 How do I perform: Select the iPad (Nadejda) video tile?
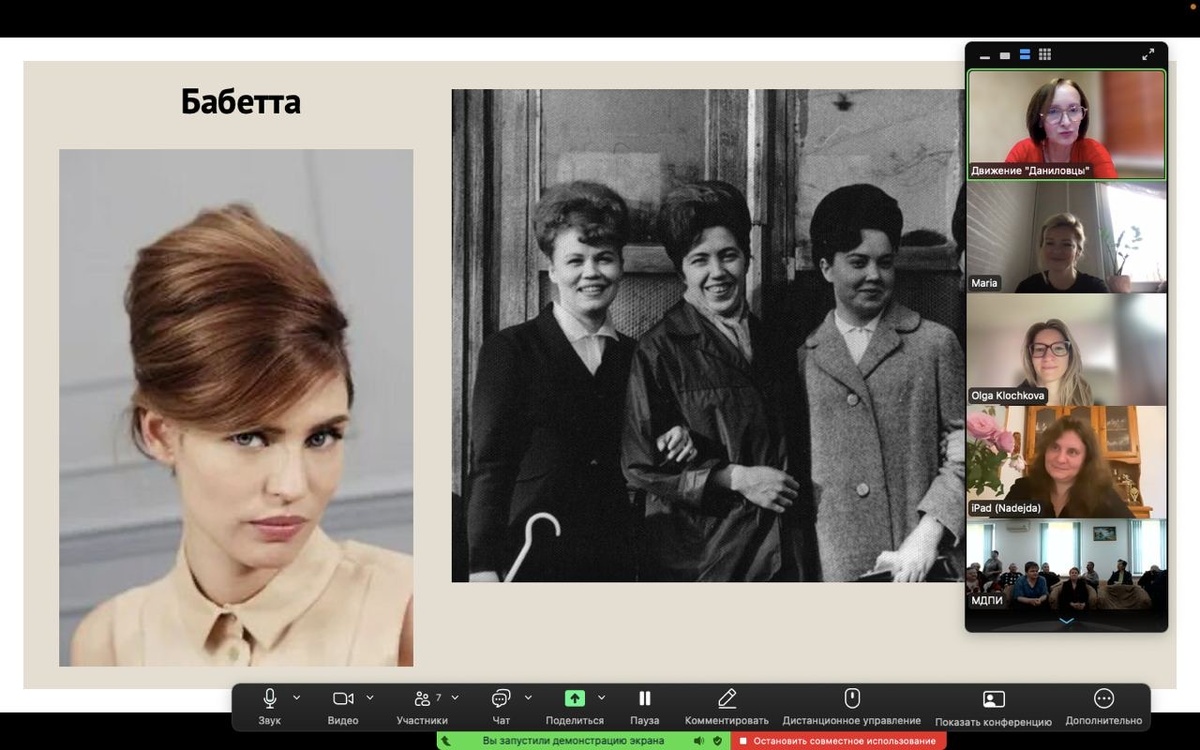tap(1066, 462)
